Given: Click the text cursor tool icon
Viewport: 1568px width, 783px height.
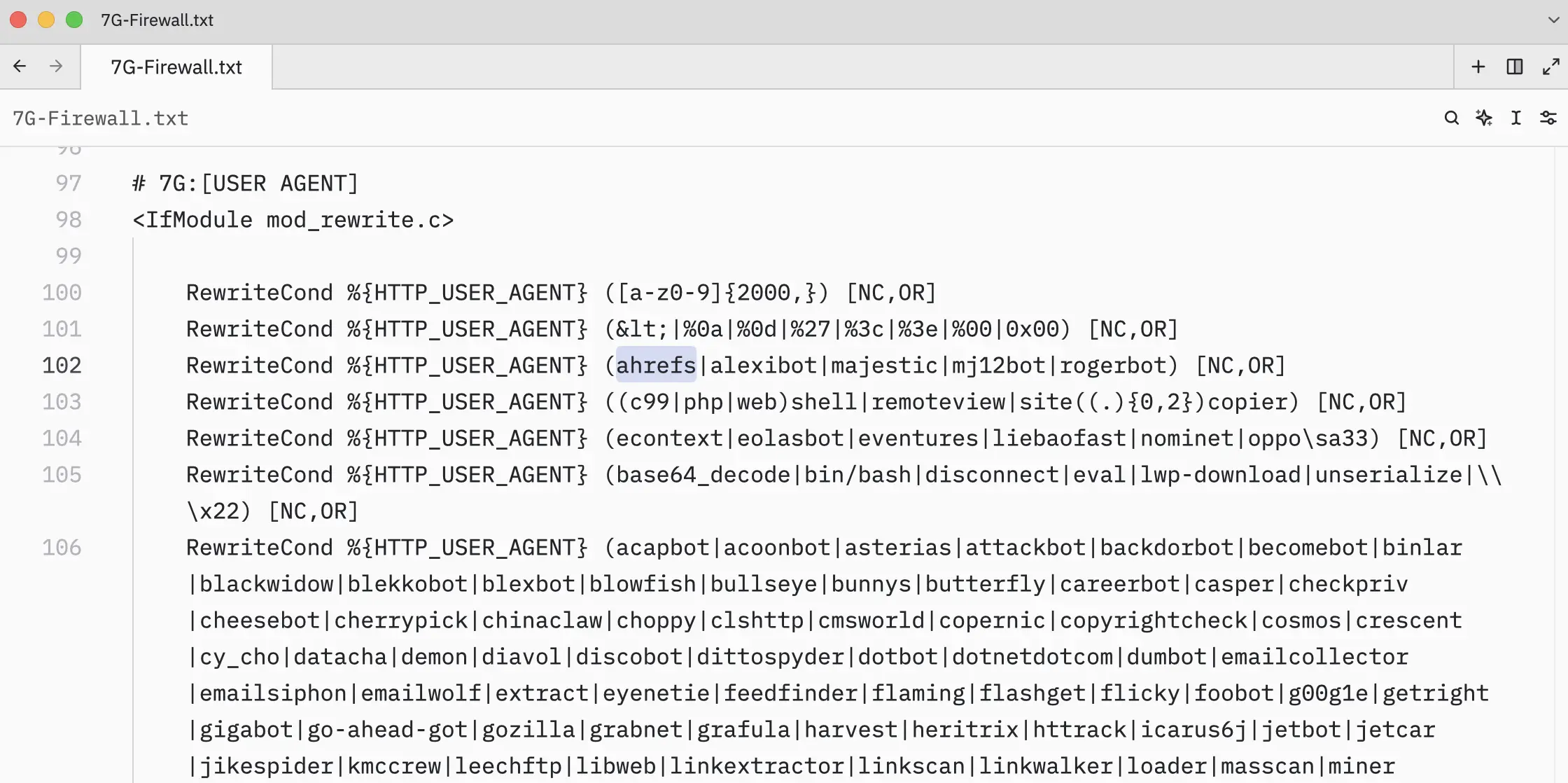Looking at the screenshot, I should 1515,118.
